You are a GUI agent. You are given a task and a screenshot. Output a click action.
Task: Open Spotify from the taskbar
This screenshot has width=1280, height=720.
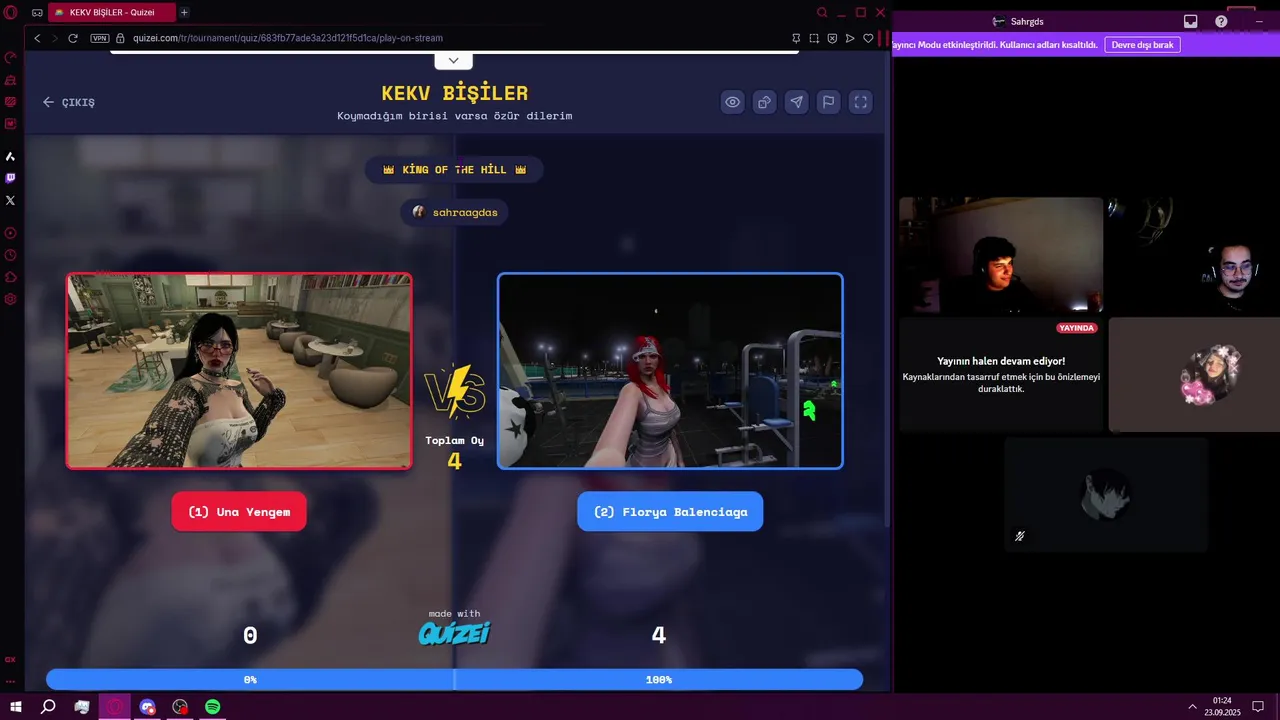coord(213,706)
